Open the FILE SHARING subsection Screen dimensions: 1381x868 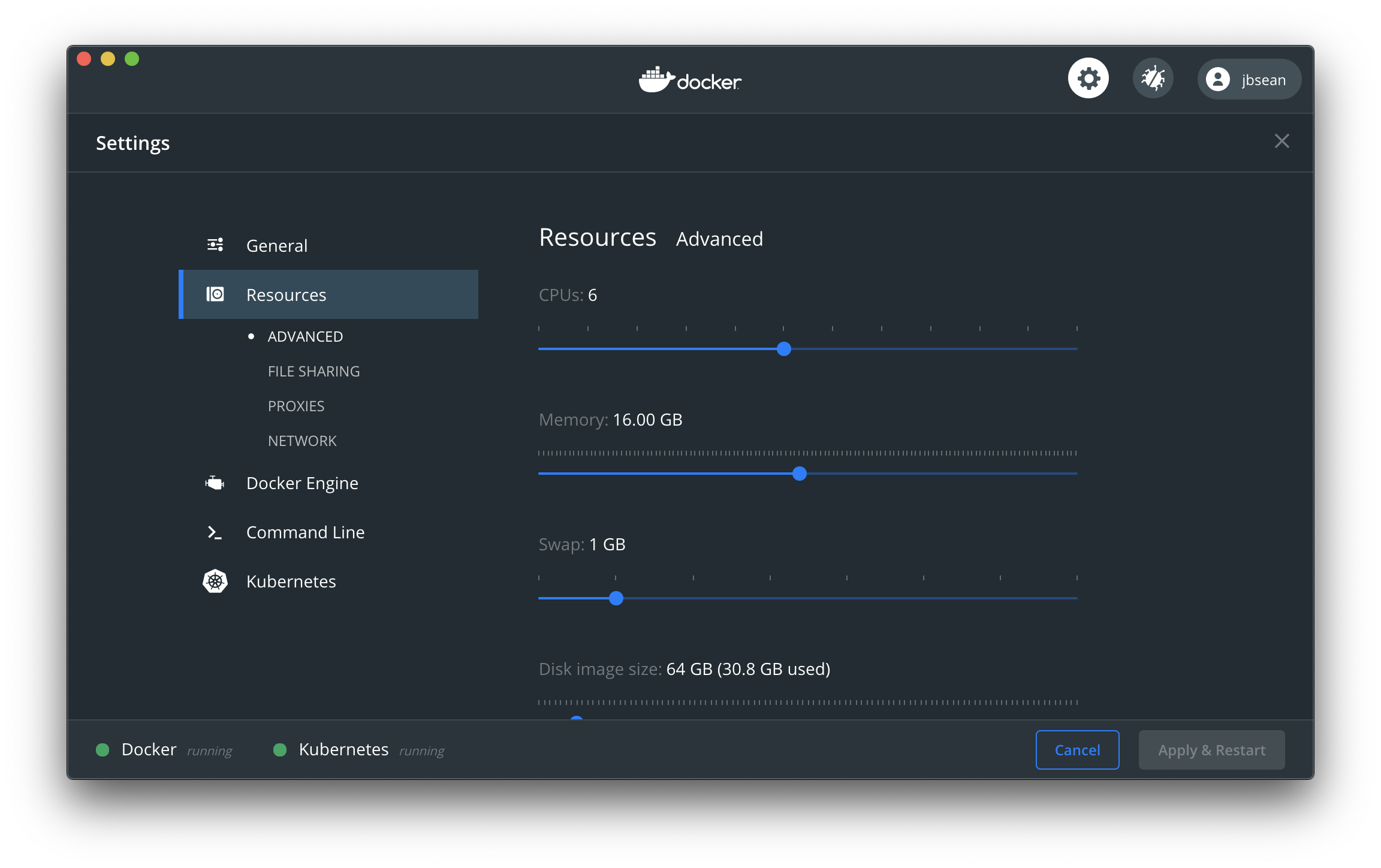pos(312,370)
